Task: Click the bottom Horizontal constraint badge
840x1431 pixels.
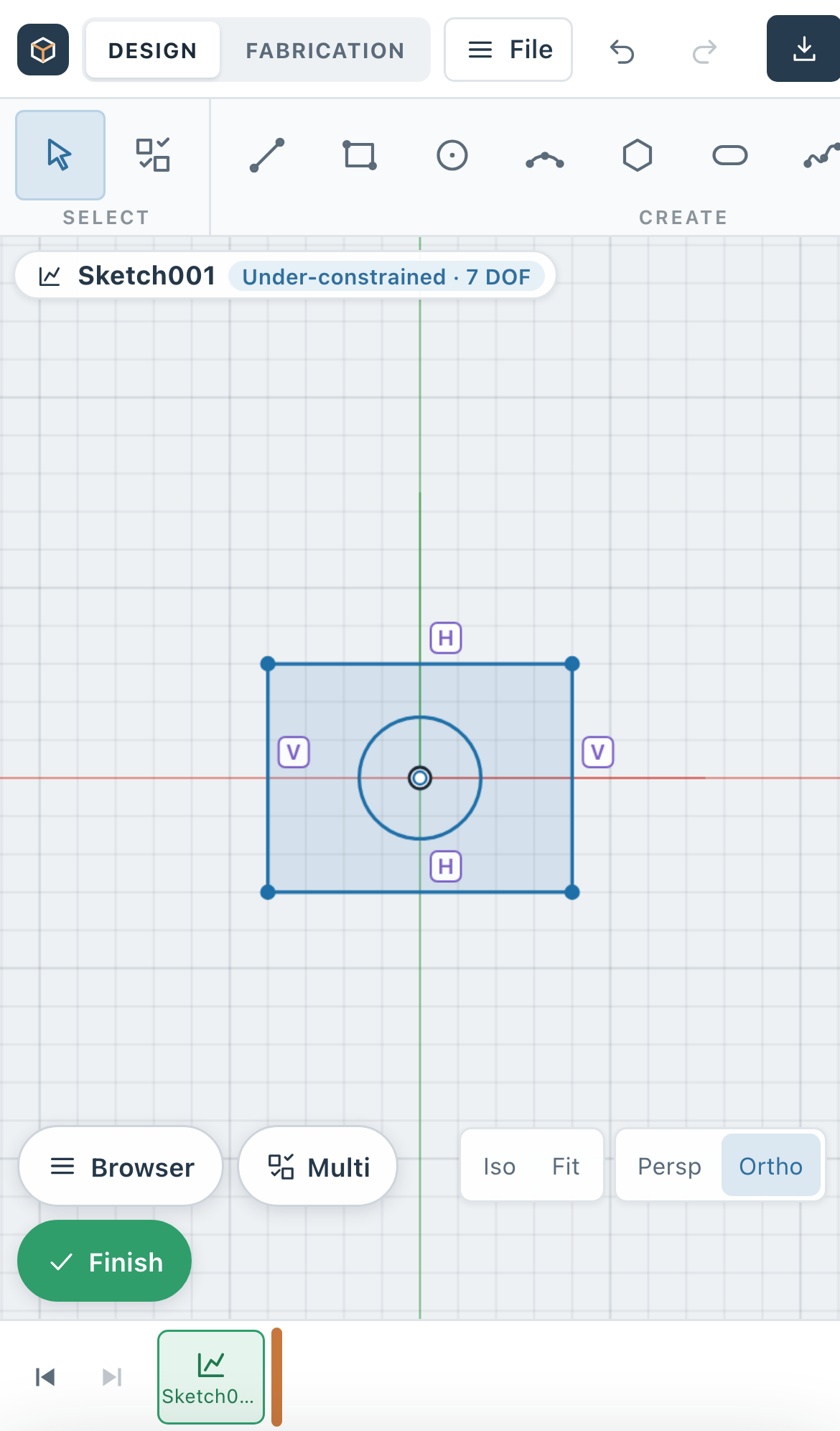Action: (x=446, y=866)
